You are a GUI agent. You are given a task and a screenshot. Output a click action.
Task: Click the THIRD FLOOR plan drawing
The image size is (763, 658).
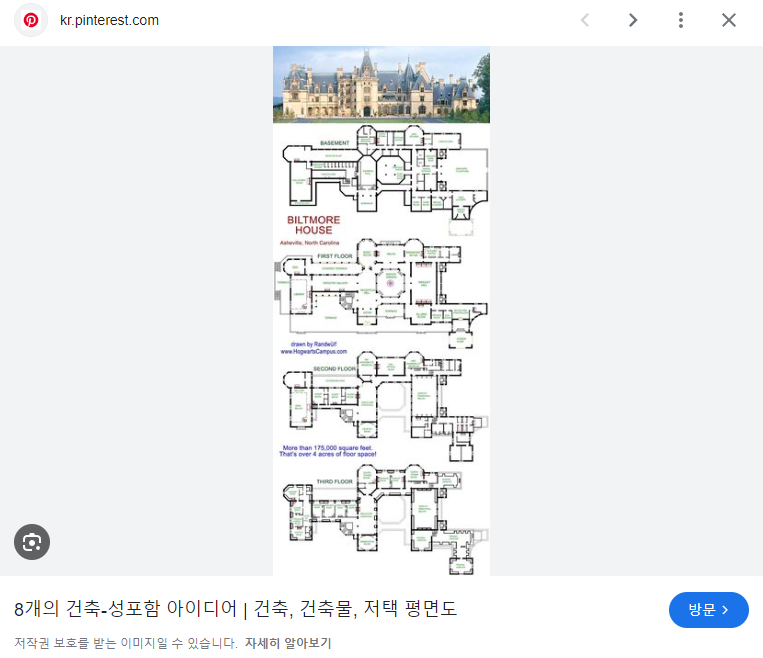coord(385,519)
